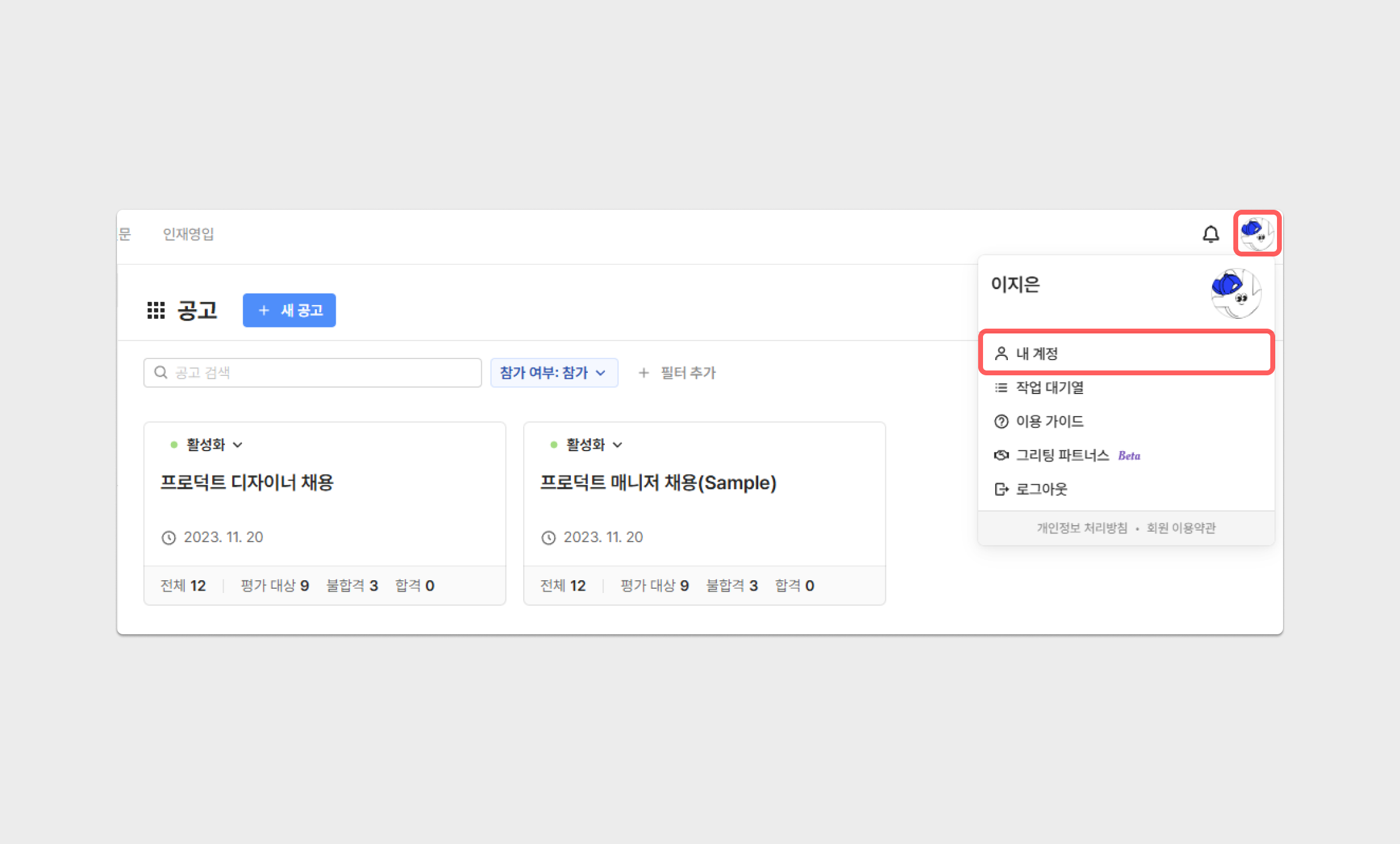
Task: Click 로그아웃 to sign out
Action: point(1041,489)
